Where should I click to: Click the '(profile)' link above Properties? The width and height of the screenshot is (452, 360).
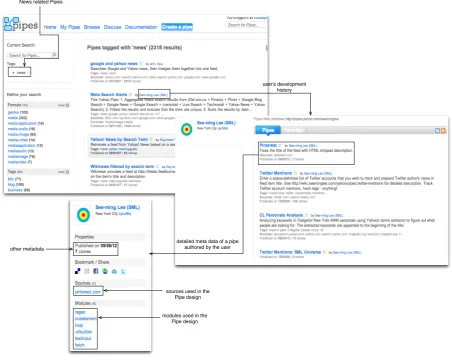click(x=125, y=214)
